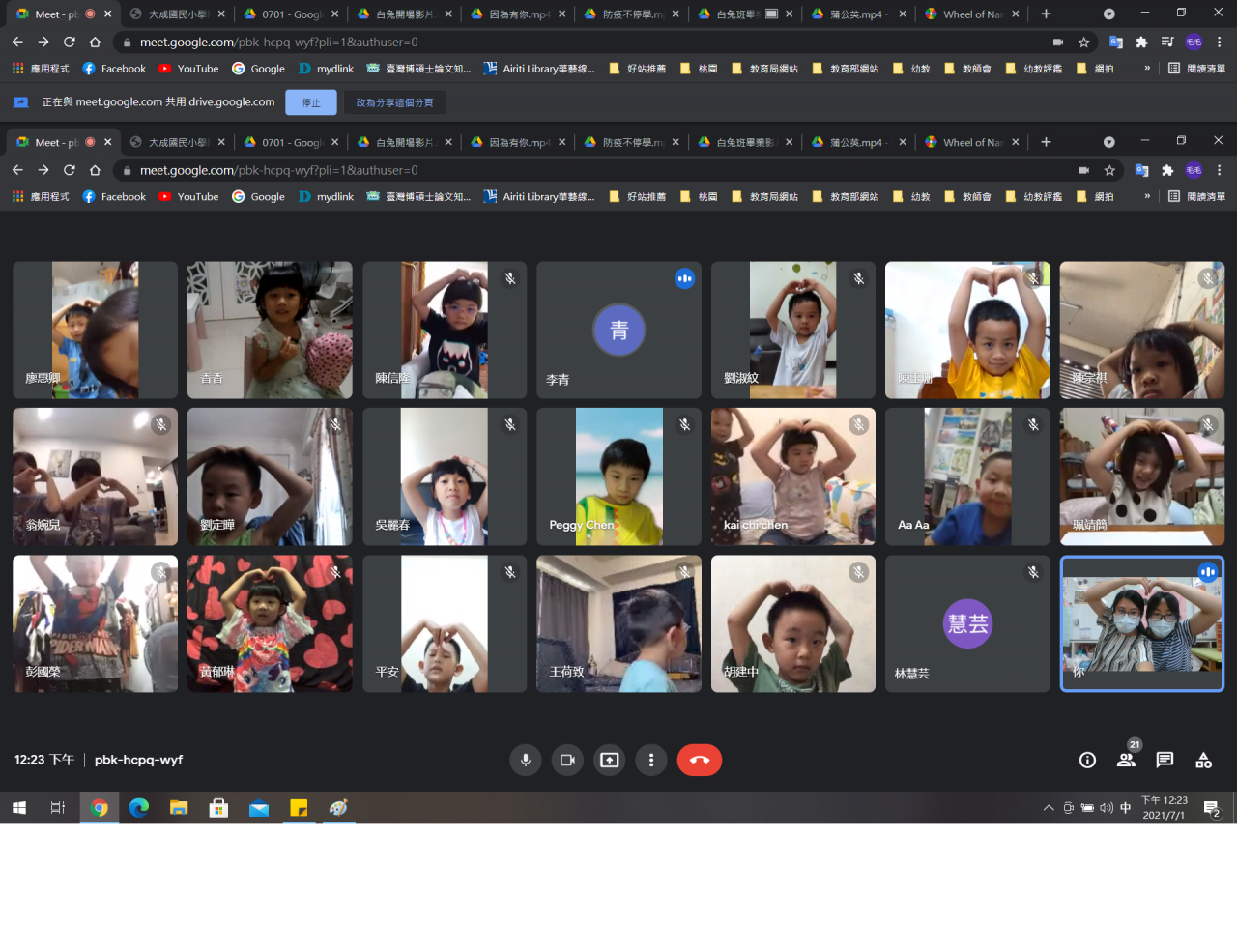Viewport: 1237px width, 952px height.
Task: Expand bookmarks overflow in lower browser window
Action: 1147,197
